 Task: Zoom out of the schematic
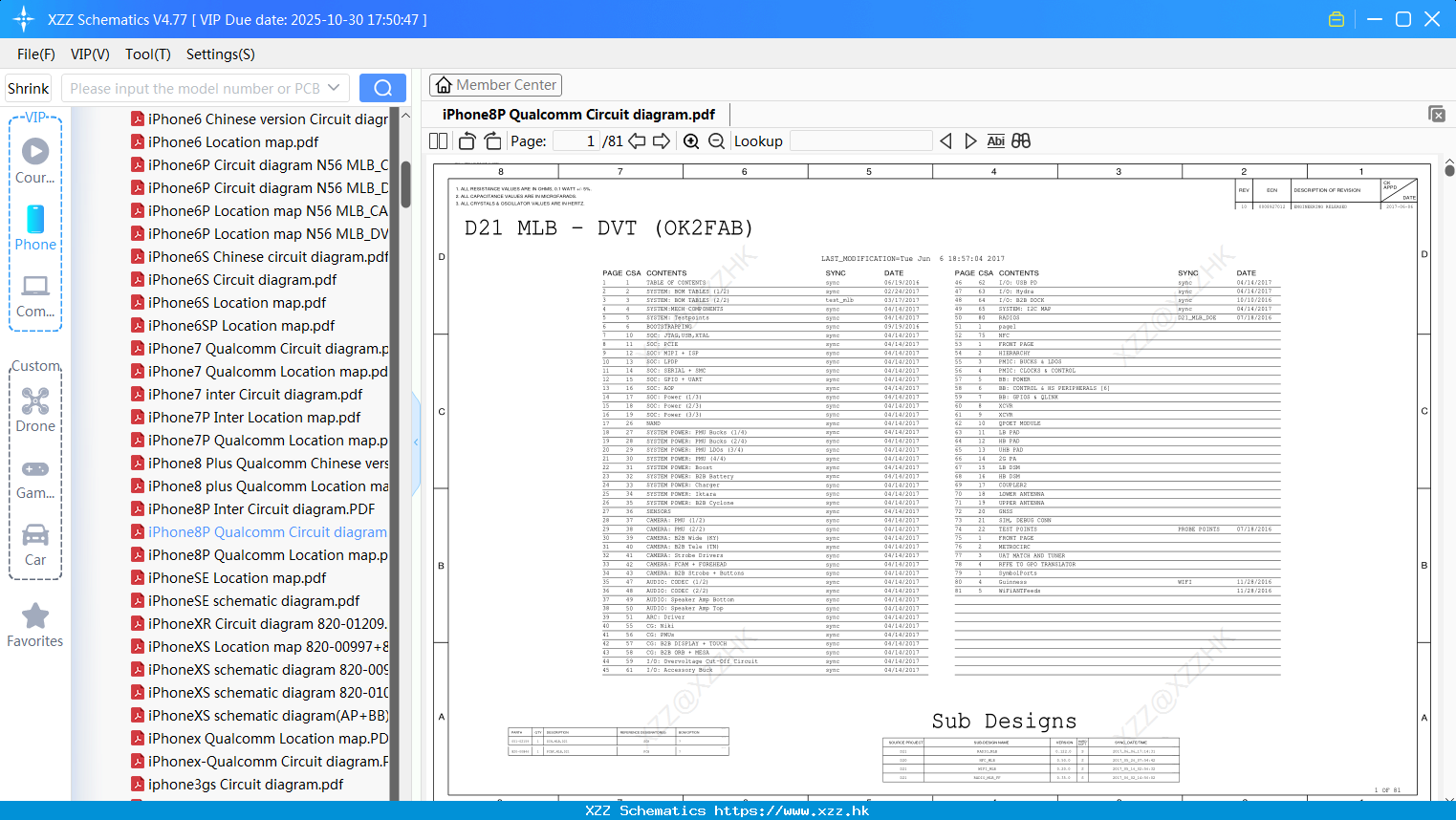[x=716, y=141]
